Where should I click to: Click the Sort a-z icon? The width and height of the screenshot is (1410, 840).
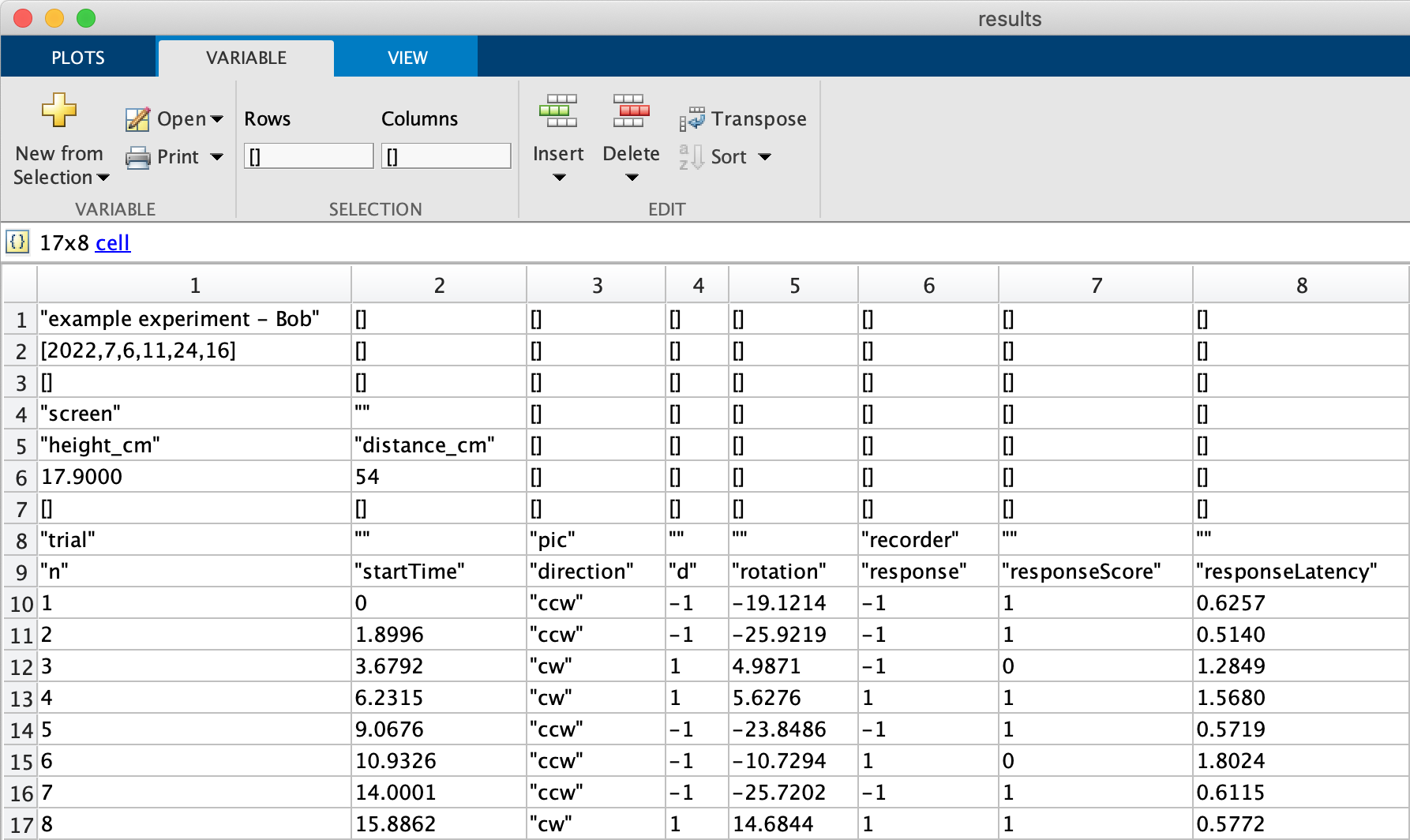pos(691,157)
